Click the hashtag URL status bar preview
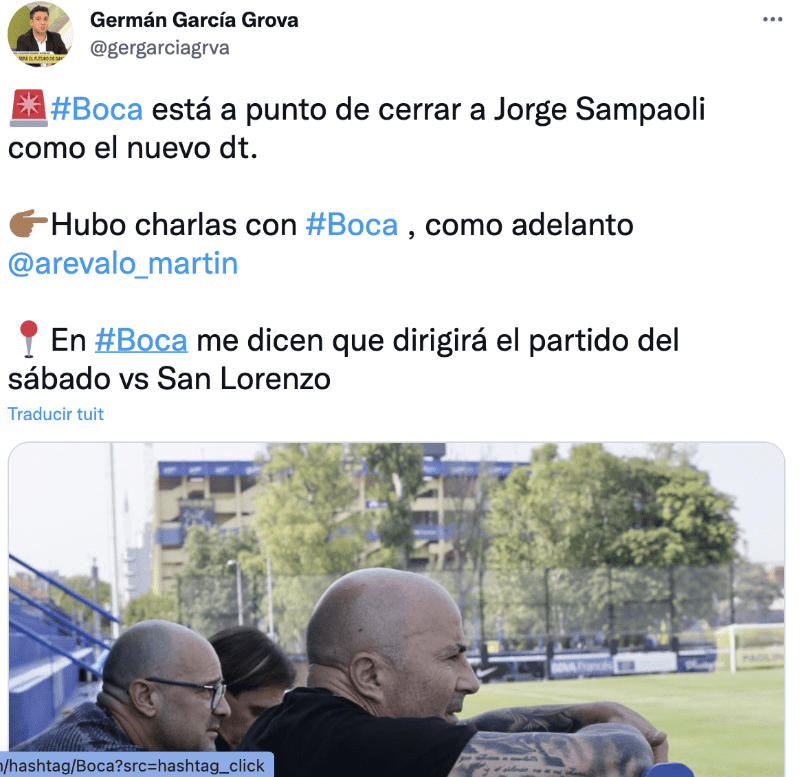800x777 pixels. coord(137,765)
